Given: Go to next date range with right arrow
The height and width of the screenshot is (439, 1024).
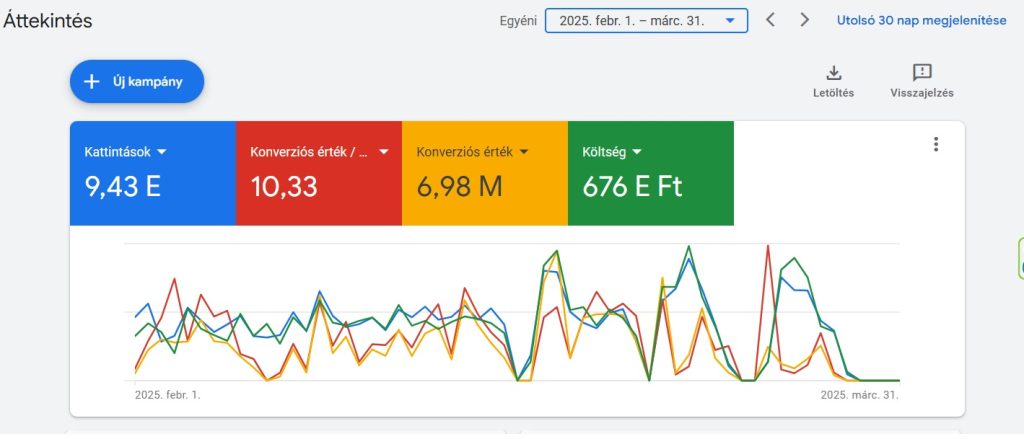Looking at the screenshot, I should pos(805,20).
